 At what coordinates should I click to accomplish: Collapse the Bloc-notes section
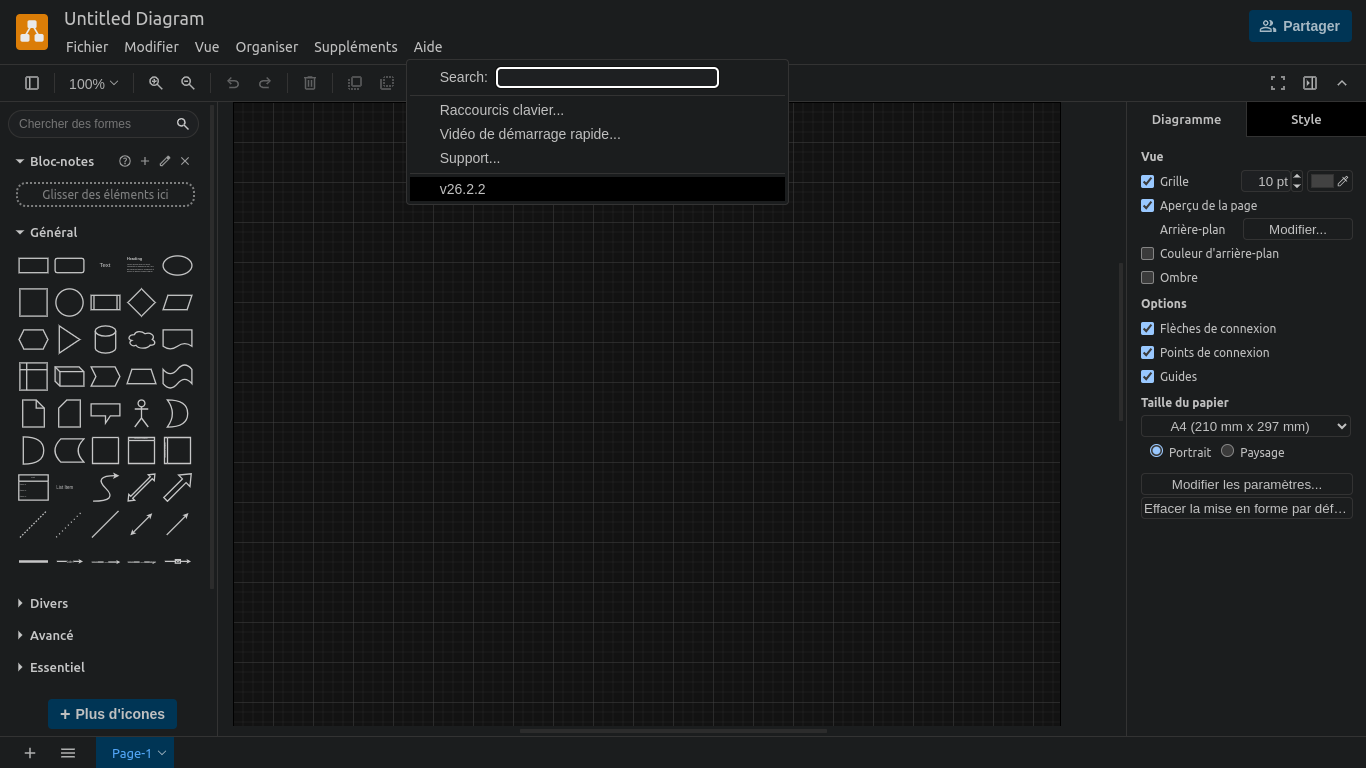20,161
